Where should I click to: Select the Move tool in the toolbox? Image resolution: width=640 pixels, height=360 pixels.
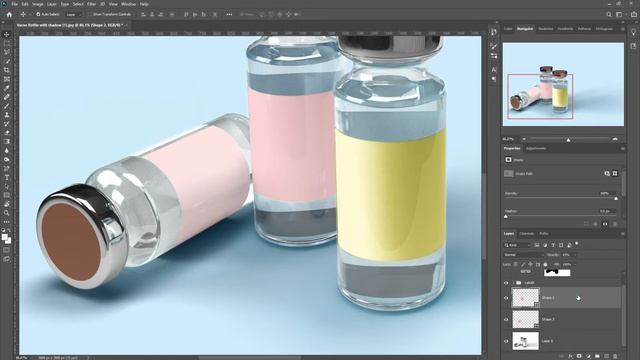click(7, 34)
